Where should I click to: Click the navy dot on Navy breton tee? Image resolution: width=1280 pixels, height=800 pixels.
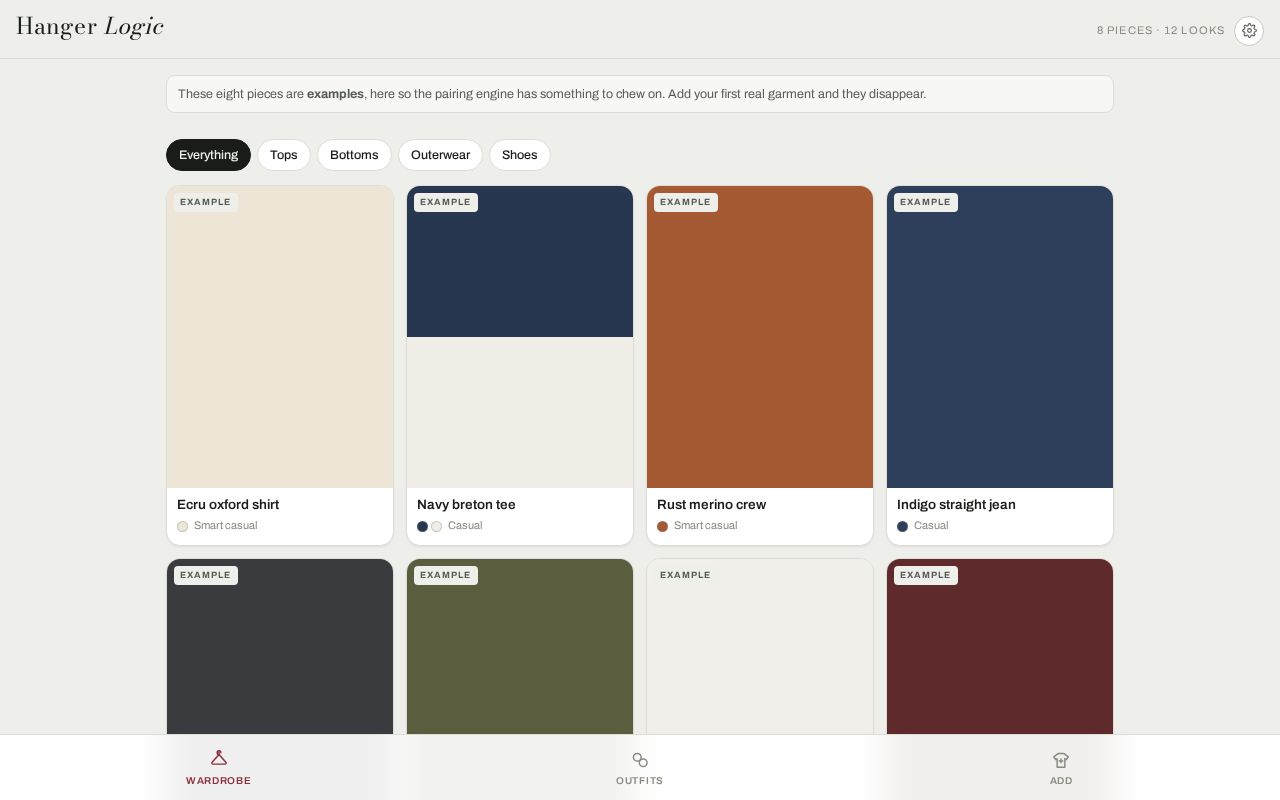[x=422, y=526]
